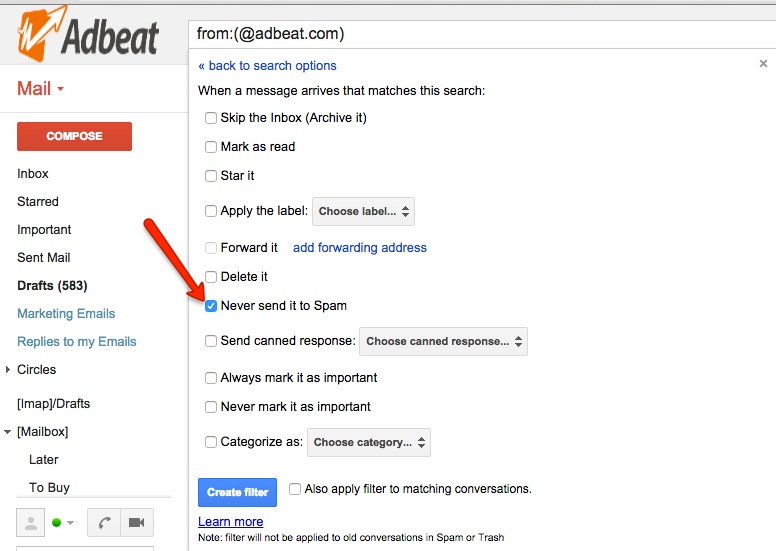Enable the Star it checkbox
The width and height of the screenshot is (776, 551).
211,176
